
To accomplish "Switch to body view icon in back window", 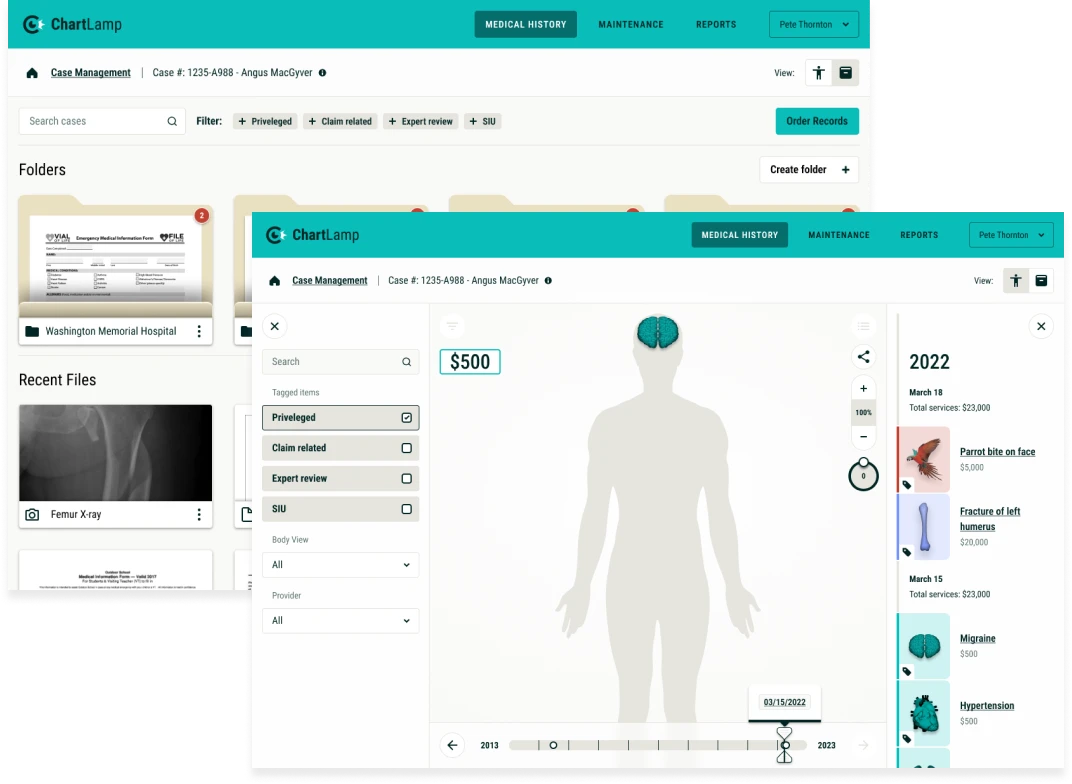I will pos(818,72).
